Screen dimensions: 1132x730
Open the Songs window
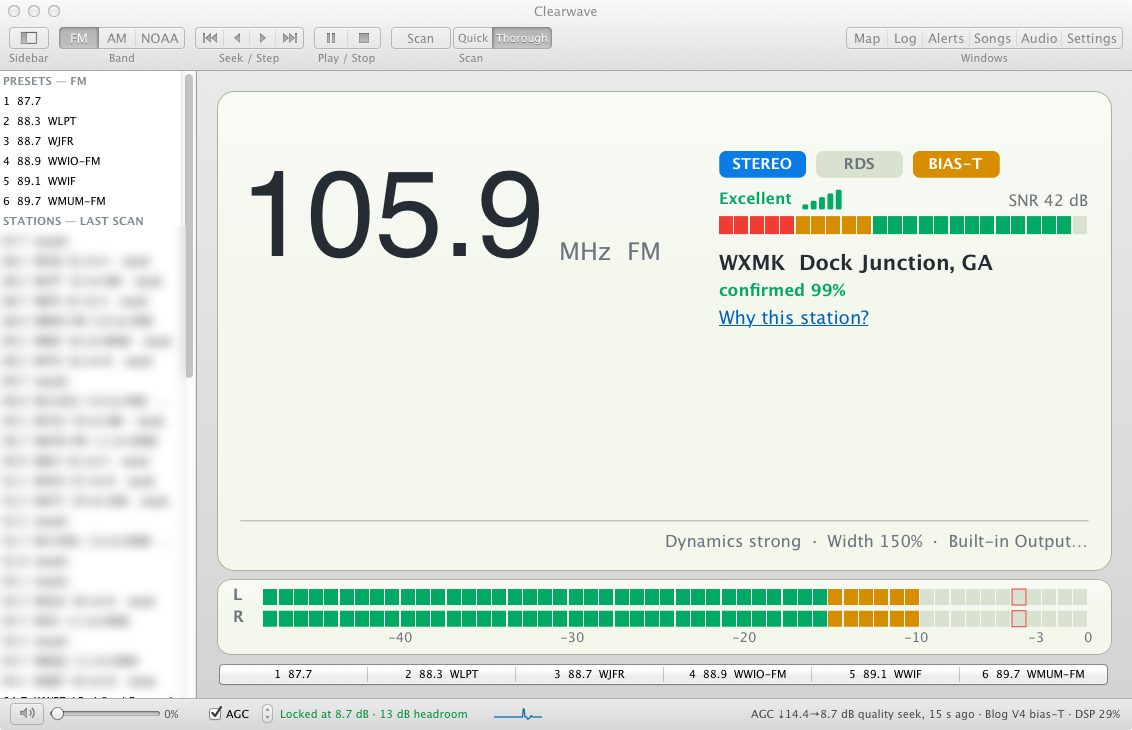pos(993,38)
